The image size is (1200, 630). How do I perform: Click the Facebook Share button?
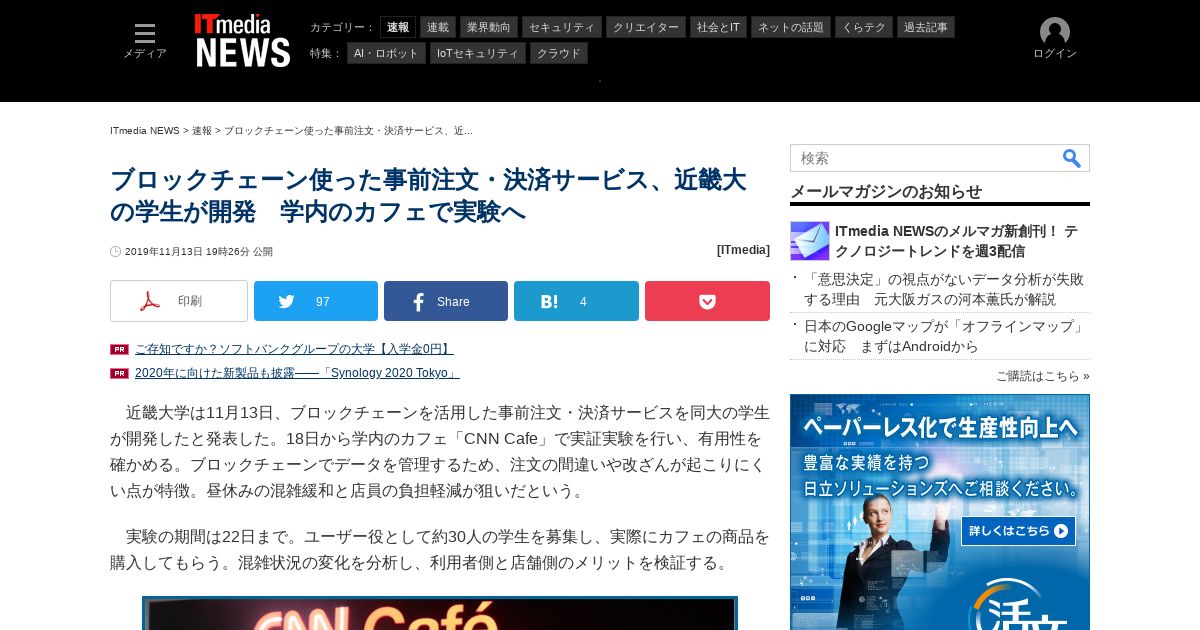pos(446,301)
